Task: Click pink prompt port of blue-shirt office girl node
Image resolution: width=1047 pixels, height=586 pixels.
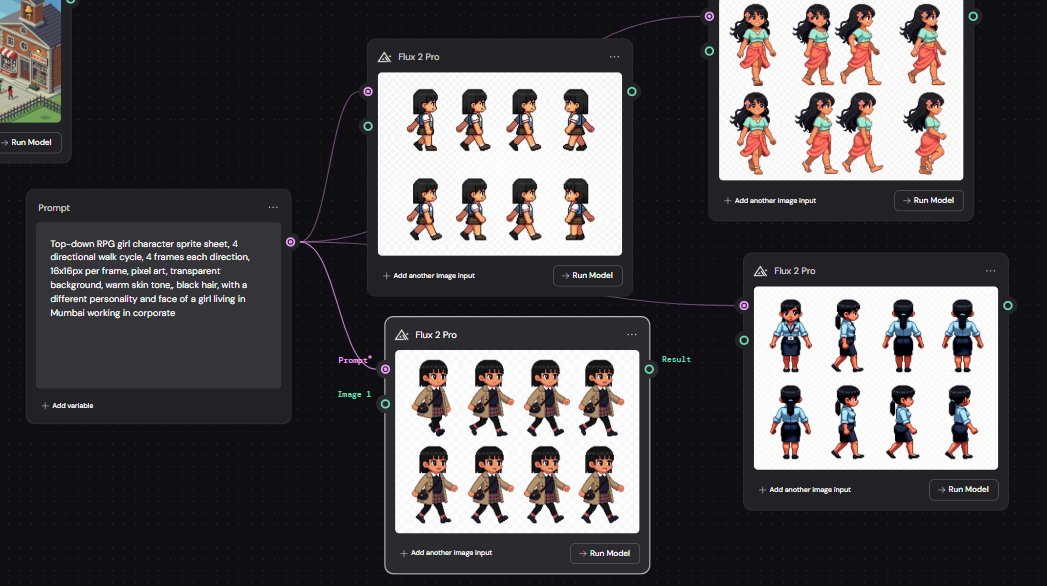Action: [744, 306]
